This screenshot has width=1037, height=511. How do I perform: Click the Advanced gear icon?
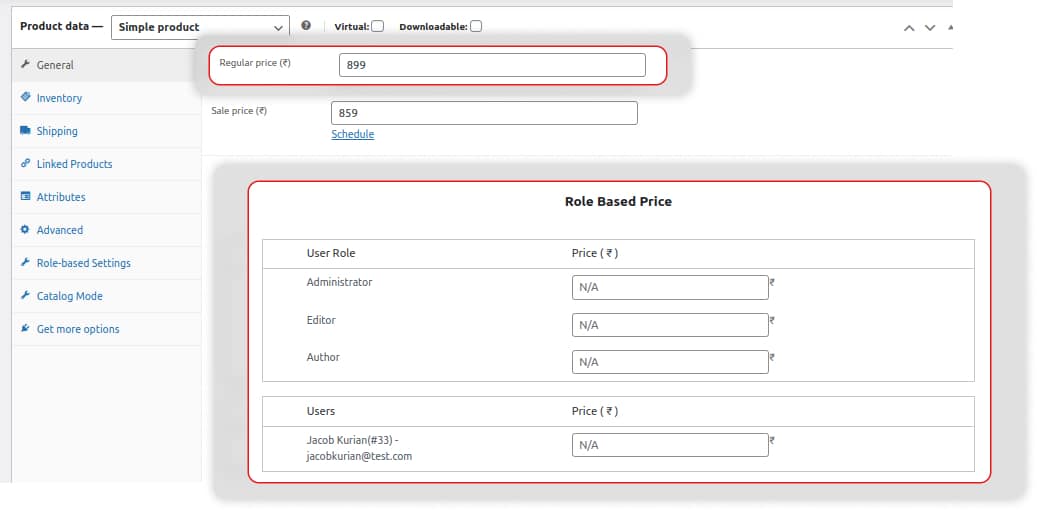pos(25,230)
